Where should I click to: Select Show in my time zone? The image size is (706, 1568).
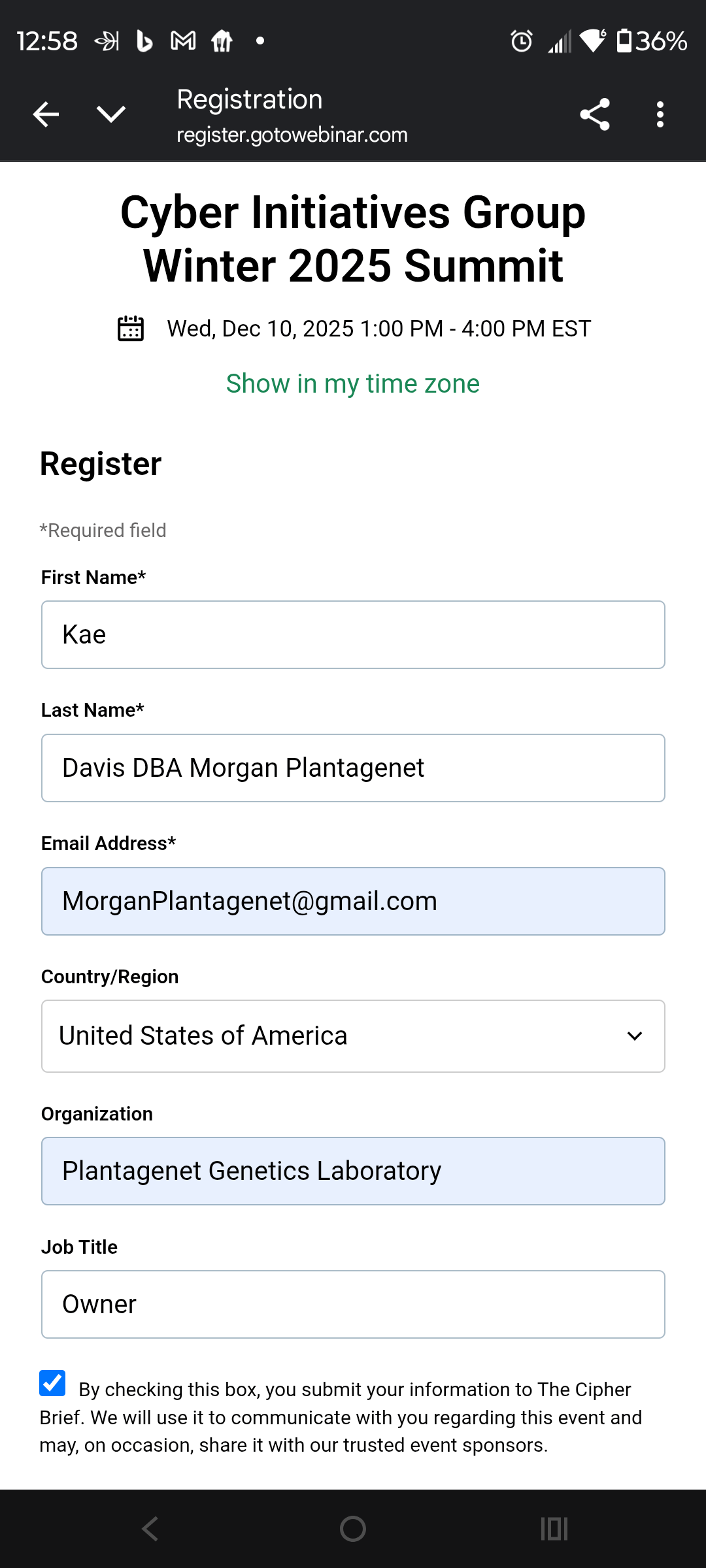(353, 384)
